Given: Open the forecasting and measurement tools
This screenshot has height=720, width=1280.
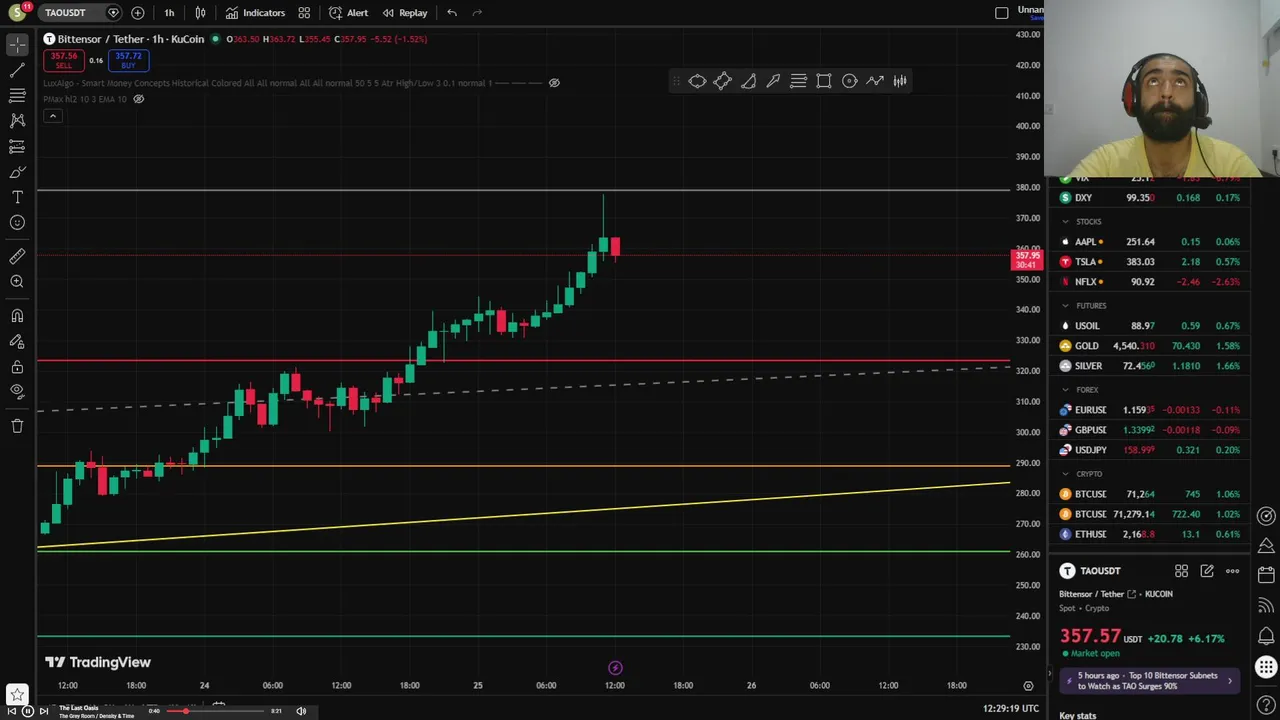Looking at the screenshot, I should tap(17, 146).
